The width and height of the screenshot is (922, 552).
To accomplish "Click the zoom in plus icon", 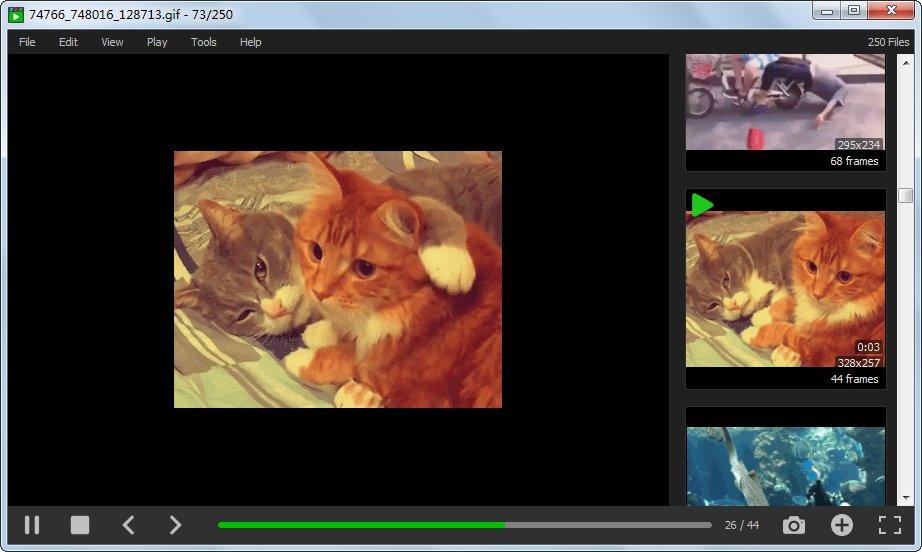I will (x=841, y=525).
